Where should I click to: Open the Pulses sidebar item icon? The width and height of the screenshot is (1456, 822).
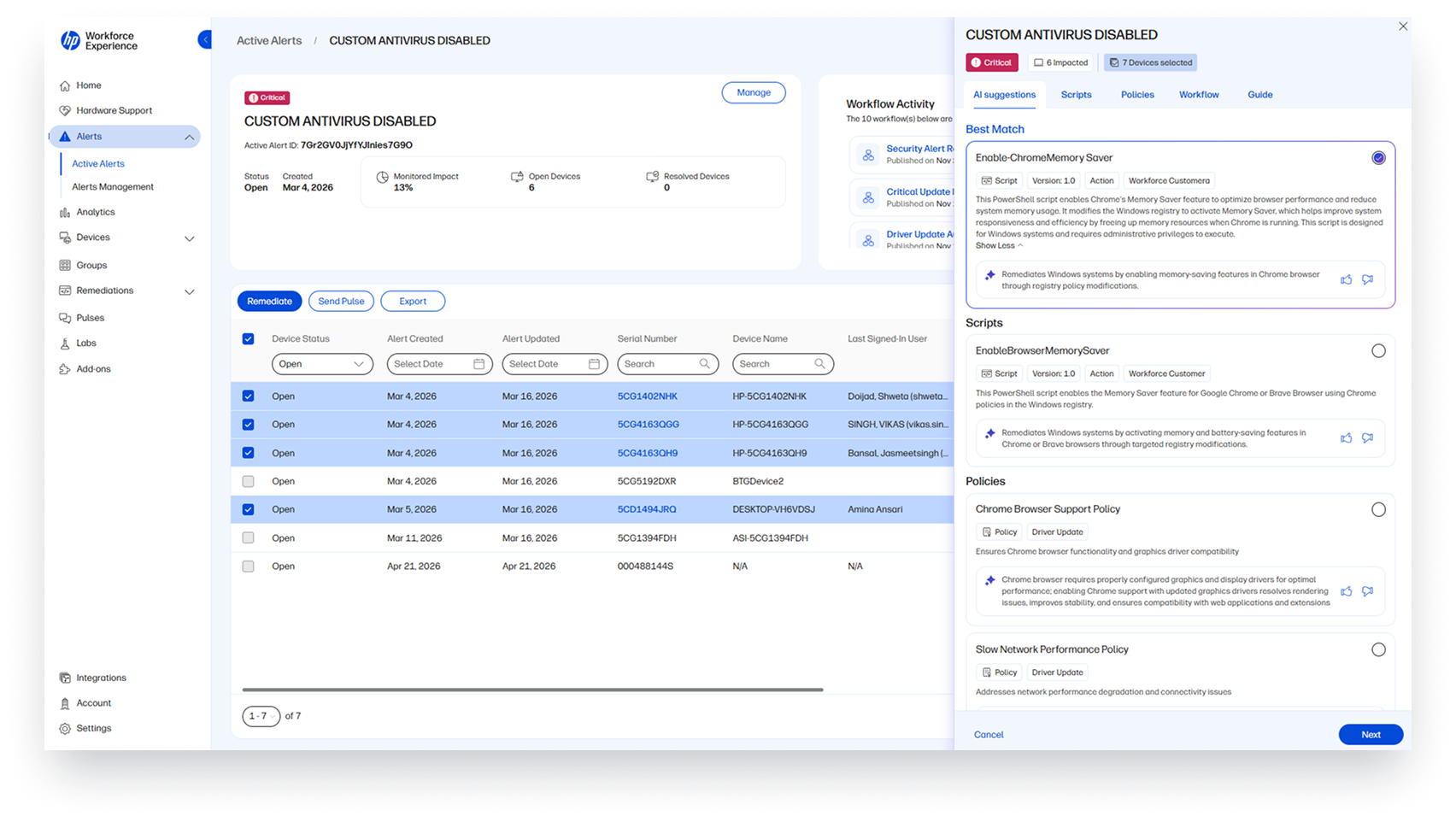coord(65,318)
